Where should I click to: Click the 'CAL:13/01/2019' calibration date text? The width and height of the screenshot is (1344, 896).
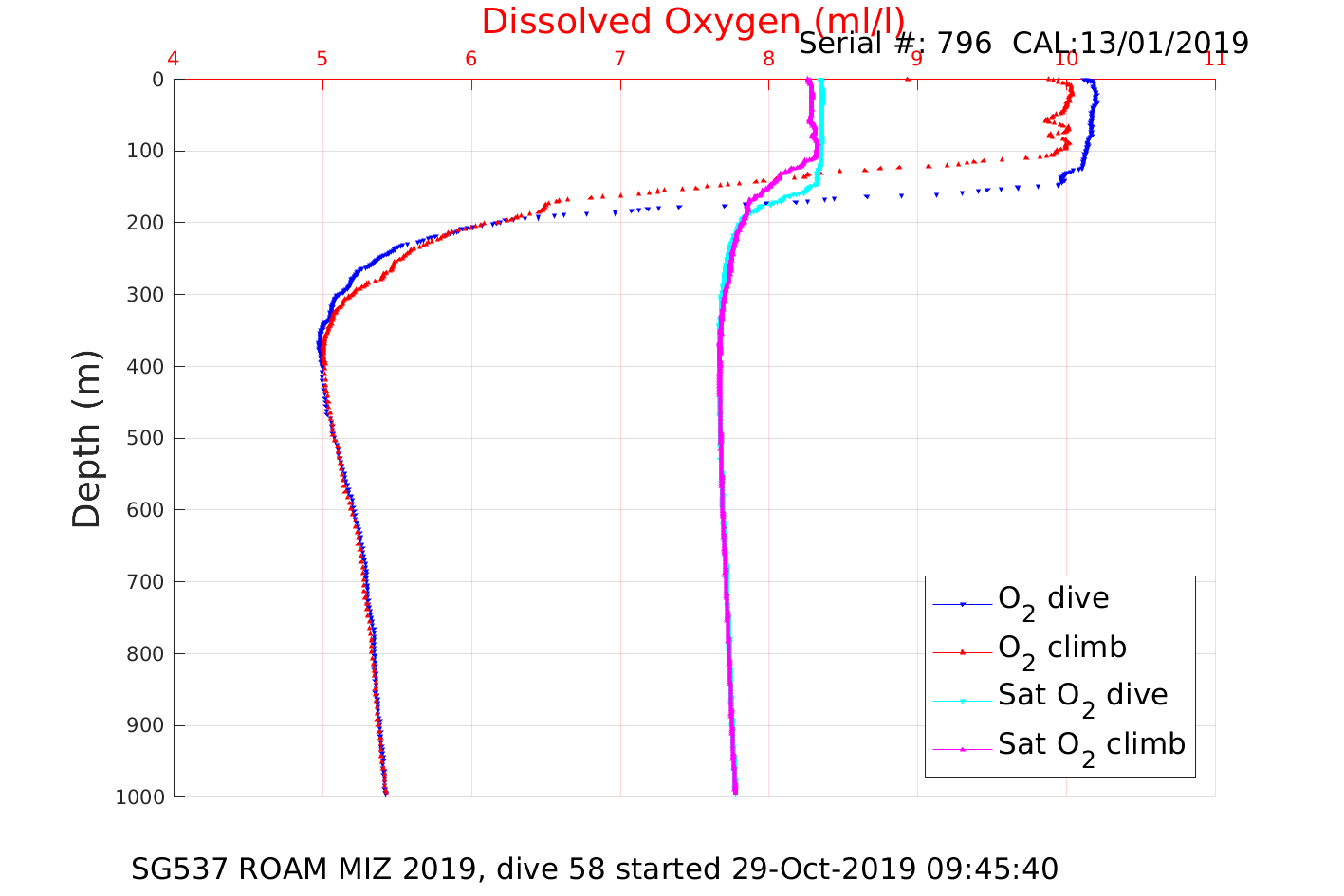coord(1131,44)
